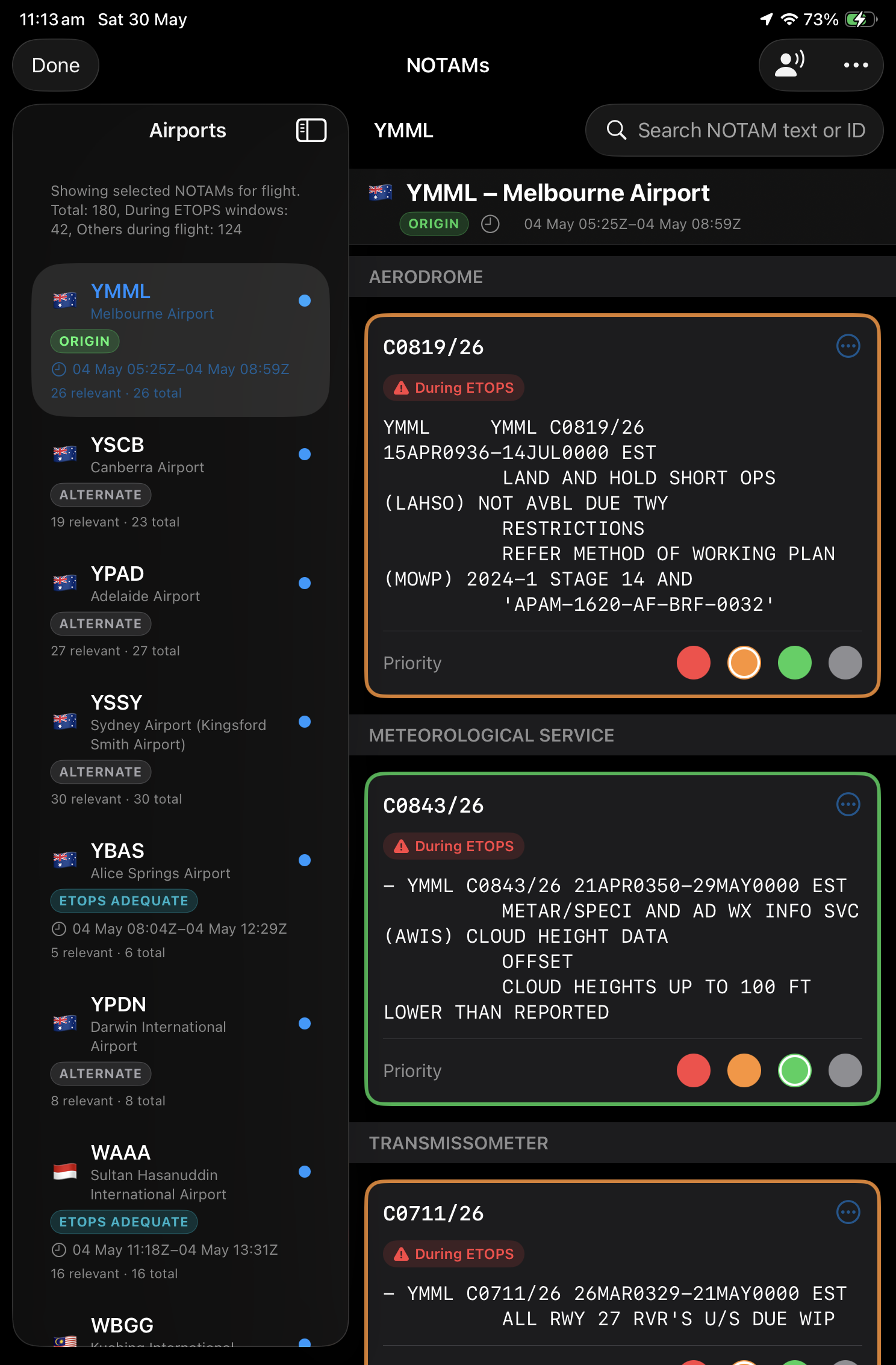Select YMML Melbourne Airport in the list
The image size is (896, 1365).
click(x=181, y=340)
